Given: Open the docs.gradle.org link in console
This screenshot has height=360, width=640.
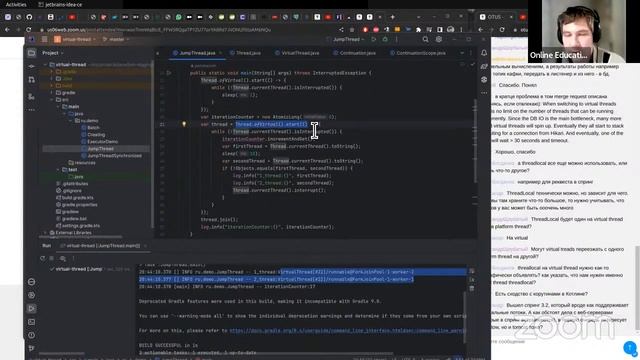Looking at the screenshot, I should pos(347,331).
